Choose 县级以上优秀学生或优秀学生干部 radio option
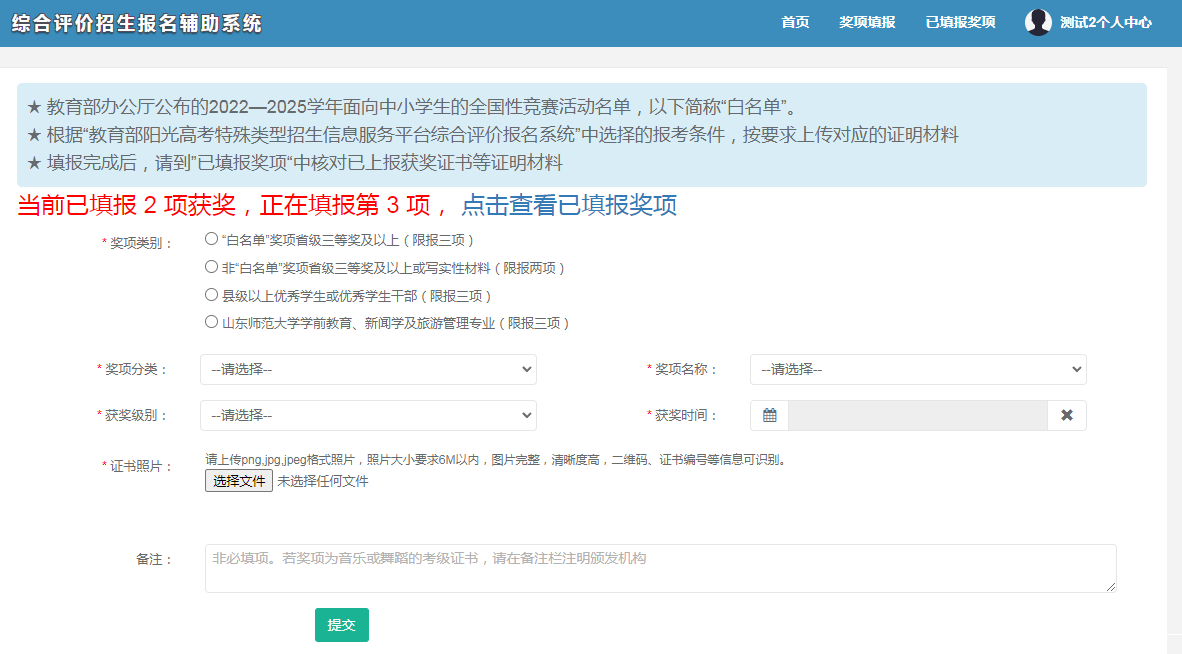The image size is (1182, 654). [x=211, y=295]
